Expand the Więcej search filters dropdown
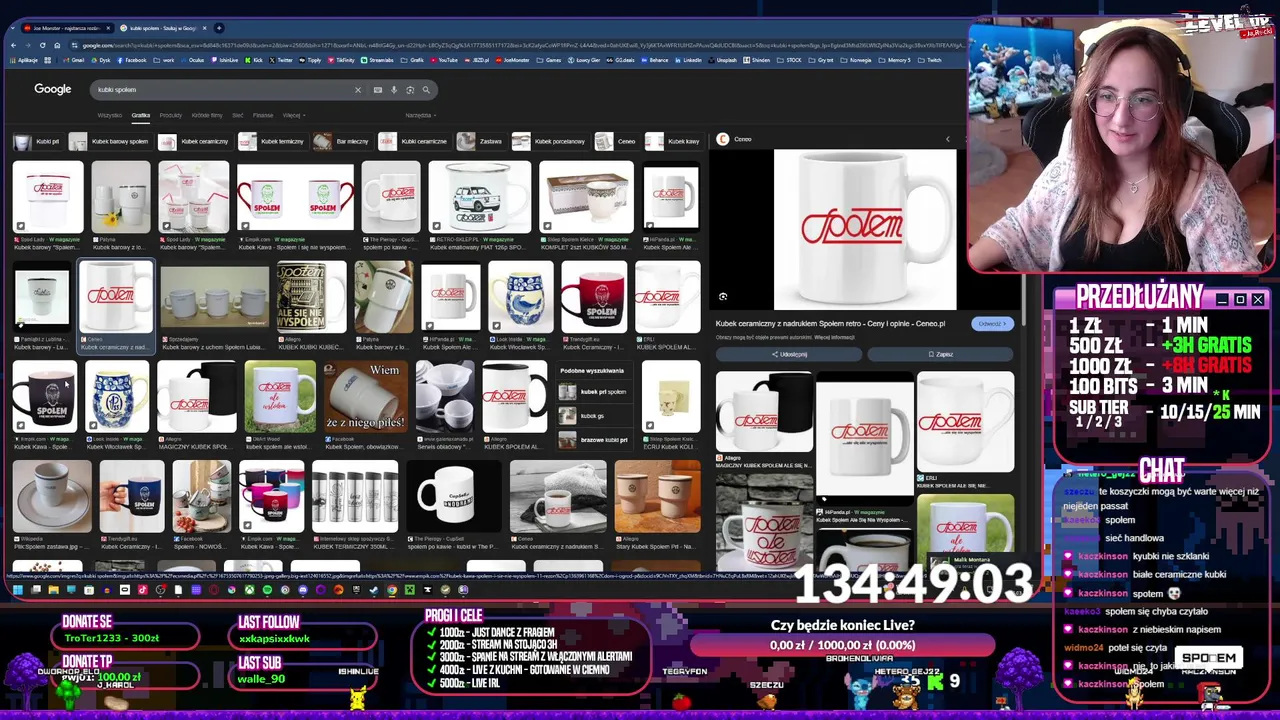Image resolution: width=1280 pixels, height=720 pixels. click(x=293, y=115)
